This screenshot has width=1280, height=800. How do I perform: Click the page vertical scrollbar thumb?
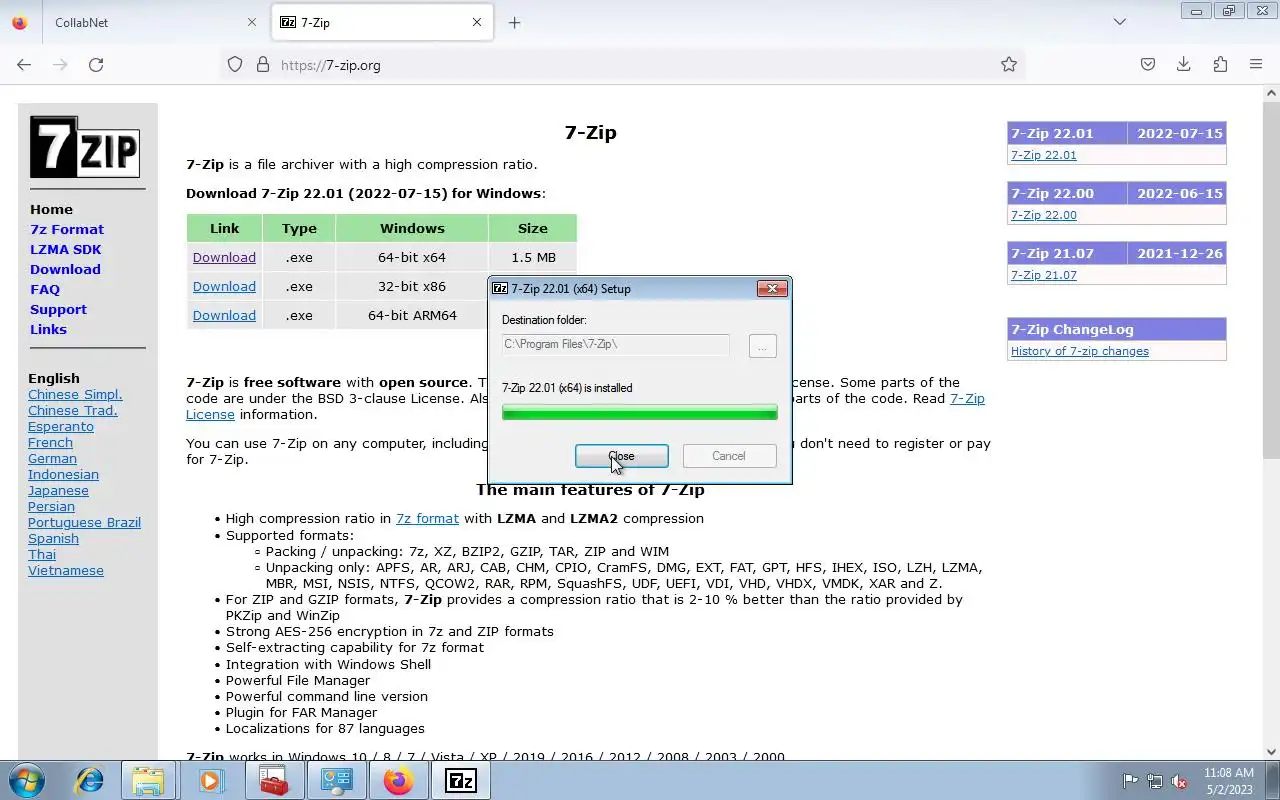coord(1272,280)
